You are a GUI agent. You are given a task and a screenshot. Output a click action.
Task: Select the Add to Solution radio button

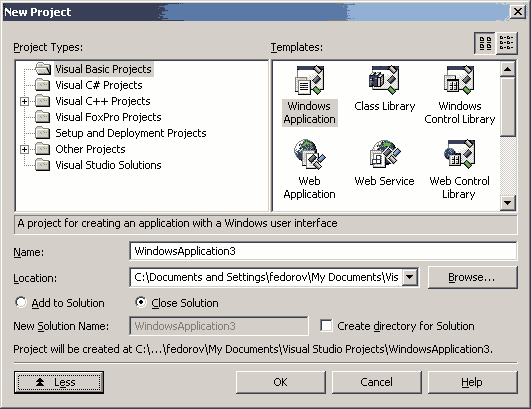pyautogui.click(x=21, y=302)
